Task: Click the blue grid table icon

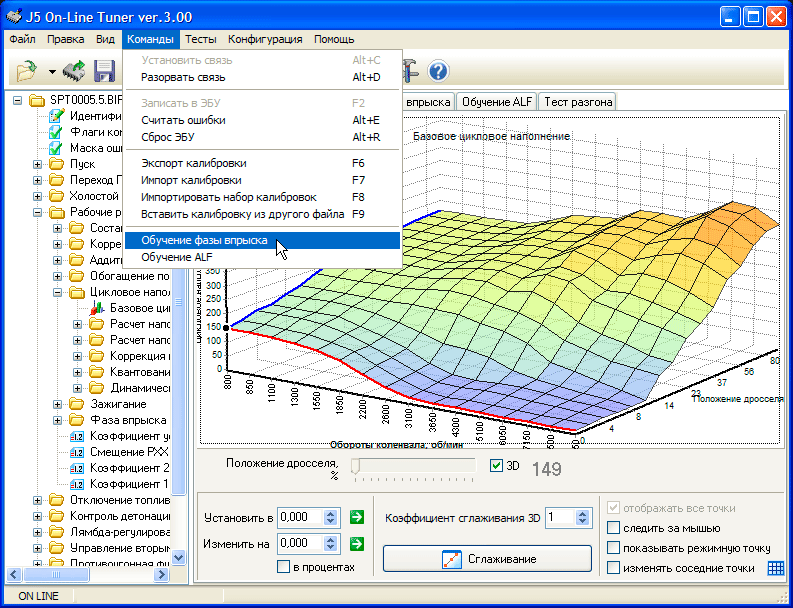Action: [x=774, y=568]
